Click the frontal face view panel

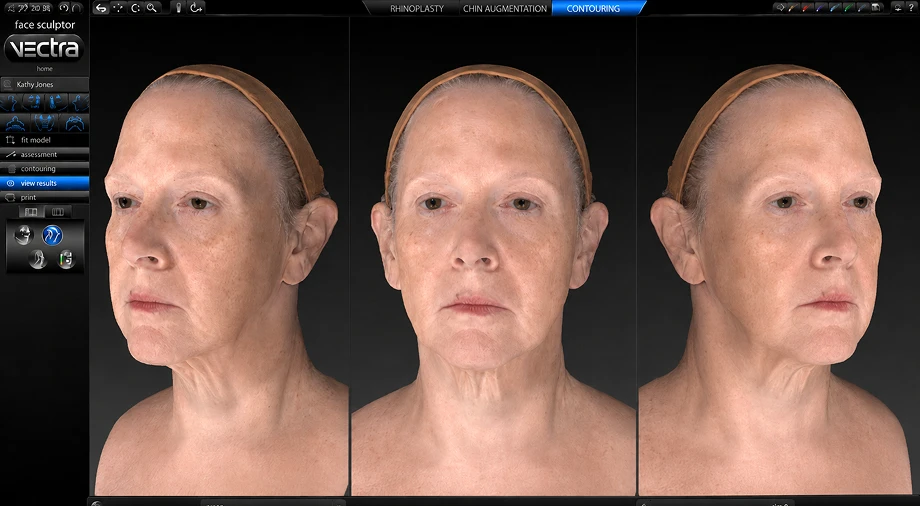click(x=493, y=256)
